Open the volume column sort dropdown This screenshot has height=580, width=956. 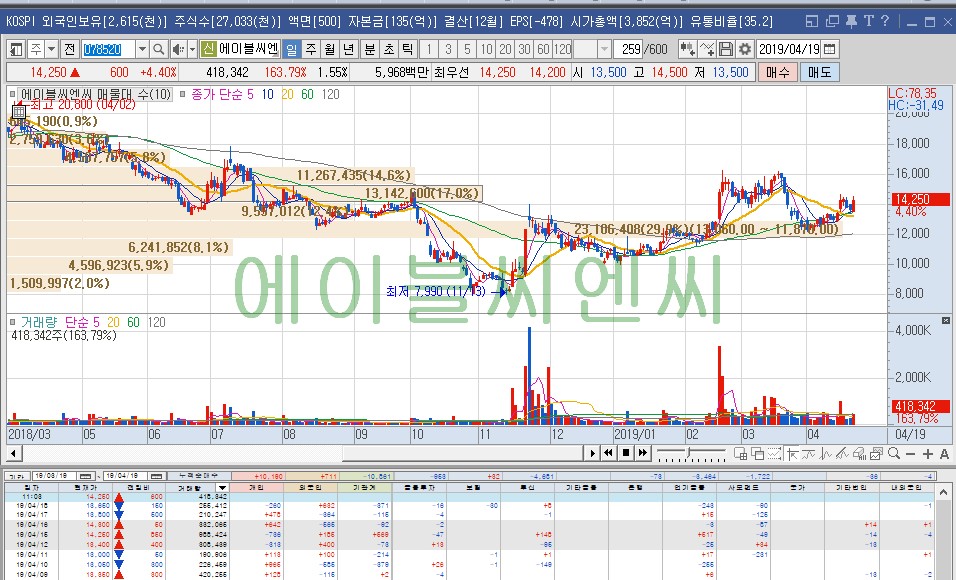point(222,488)
